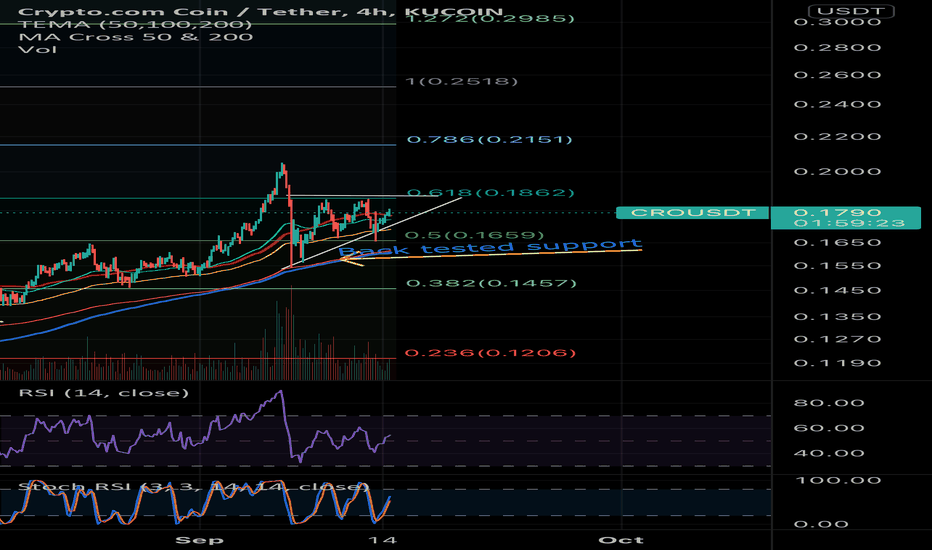
Task: Click the 0.1270 price axis value
Action: point(837,340)
